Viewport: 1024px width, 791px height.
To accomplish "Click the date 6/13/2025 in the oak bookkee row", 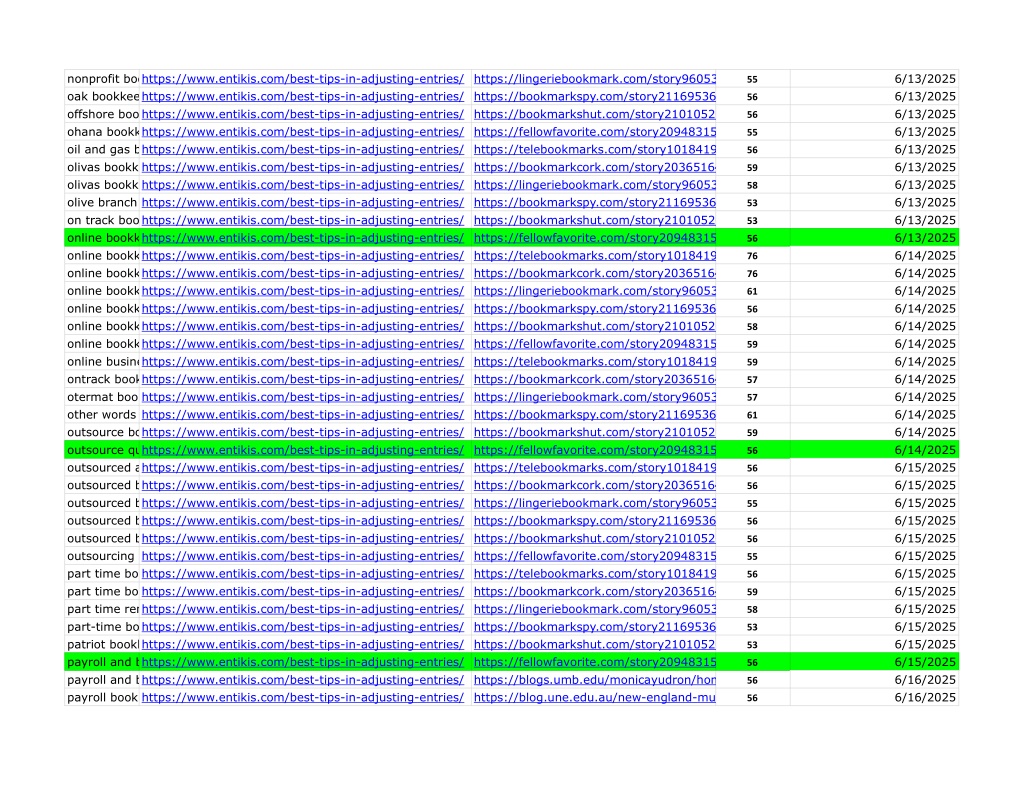I will [x=925, y=97].
